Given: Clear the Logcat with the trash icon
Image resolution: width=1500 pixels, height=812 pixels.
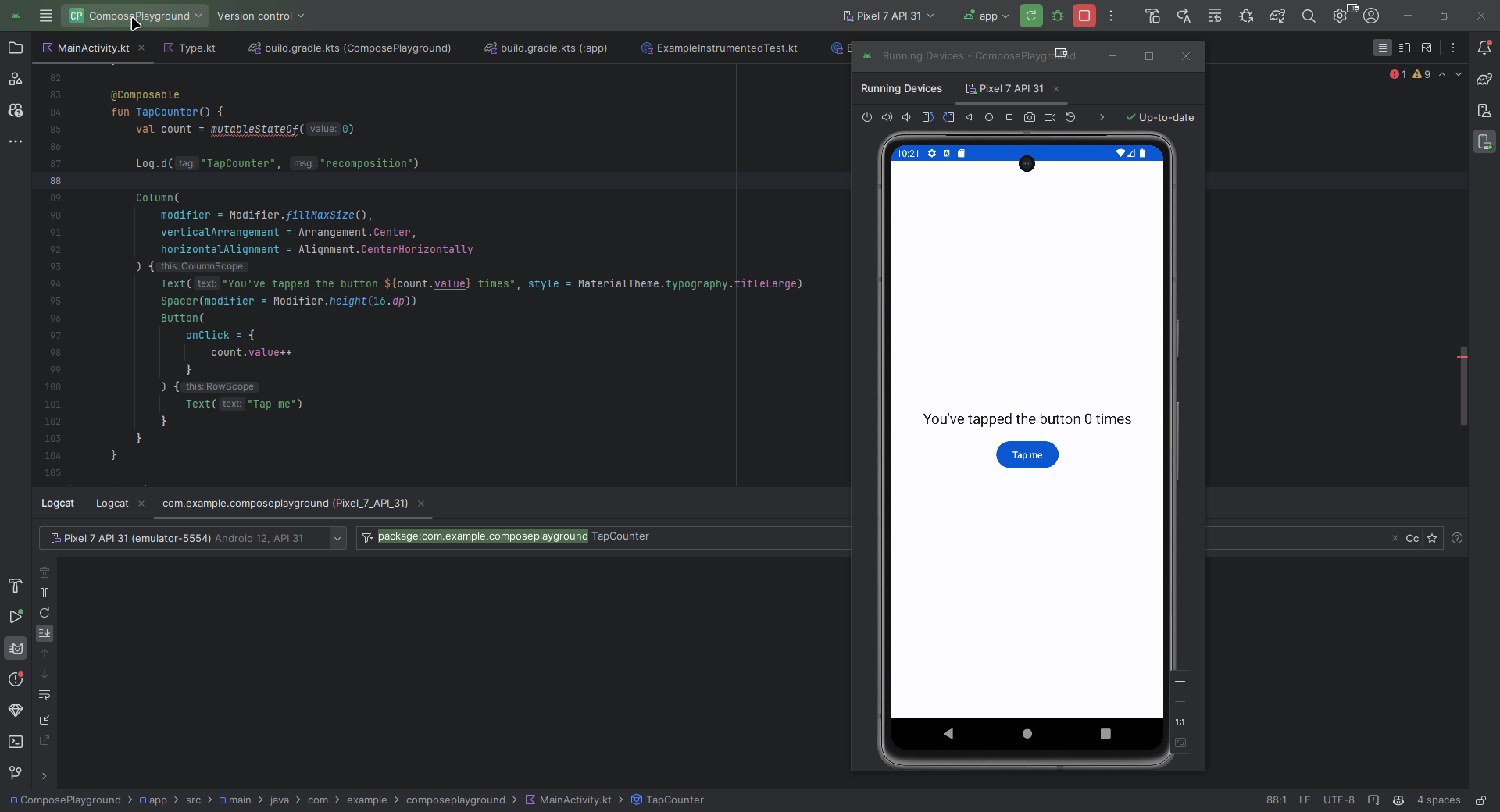Looking at the screenshot, I should 45,573.
